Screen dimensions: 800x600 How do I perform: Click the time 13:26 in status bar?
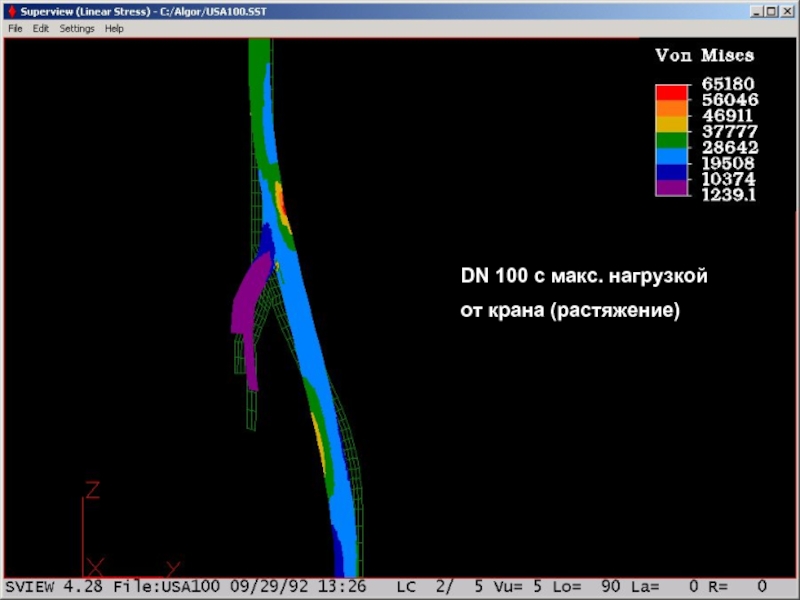point(342,587)
